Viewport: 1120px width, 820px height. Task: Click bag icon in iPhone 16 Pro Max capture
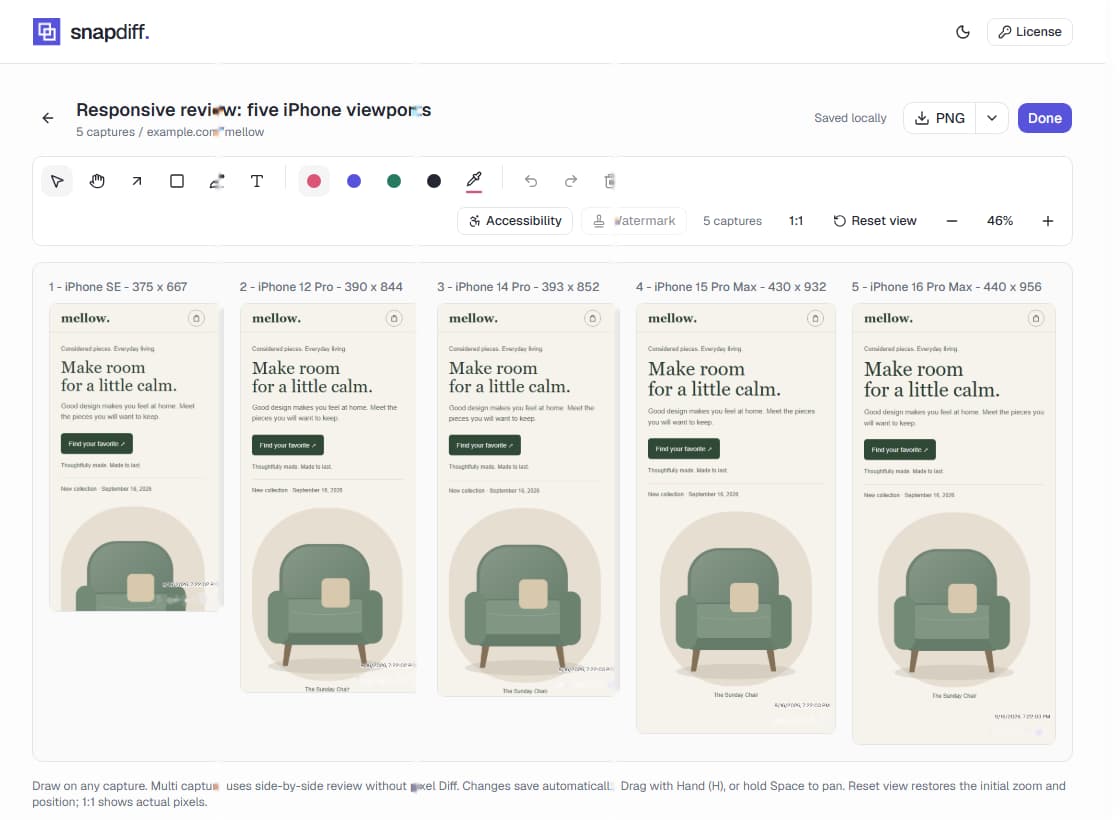tap(1036, 318)
